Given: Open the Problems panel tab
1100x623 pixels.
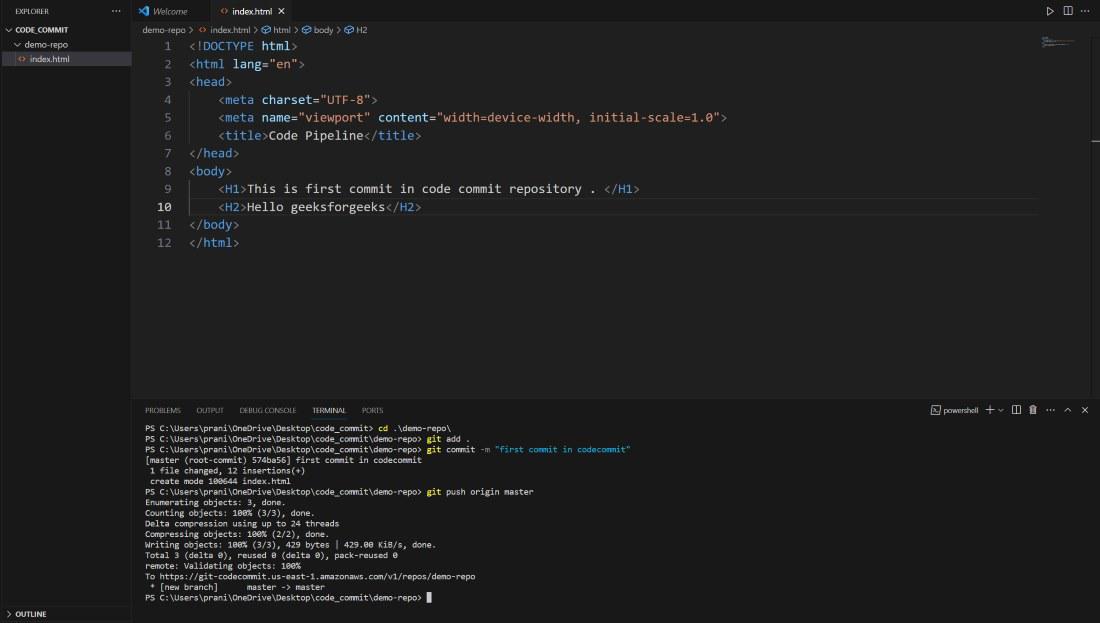Looking at the screenshot, I should (x=162, y=410).
